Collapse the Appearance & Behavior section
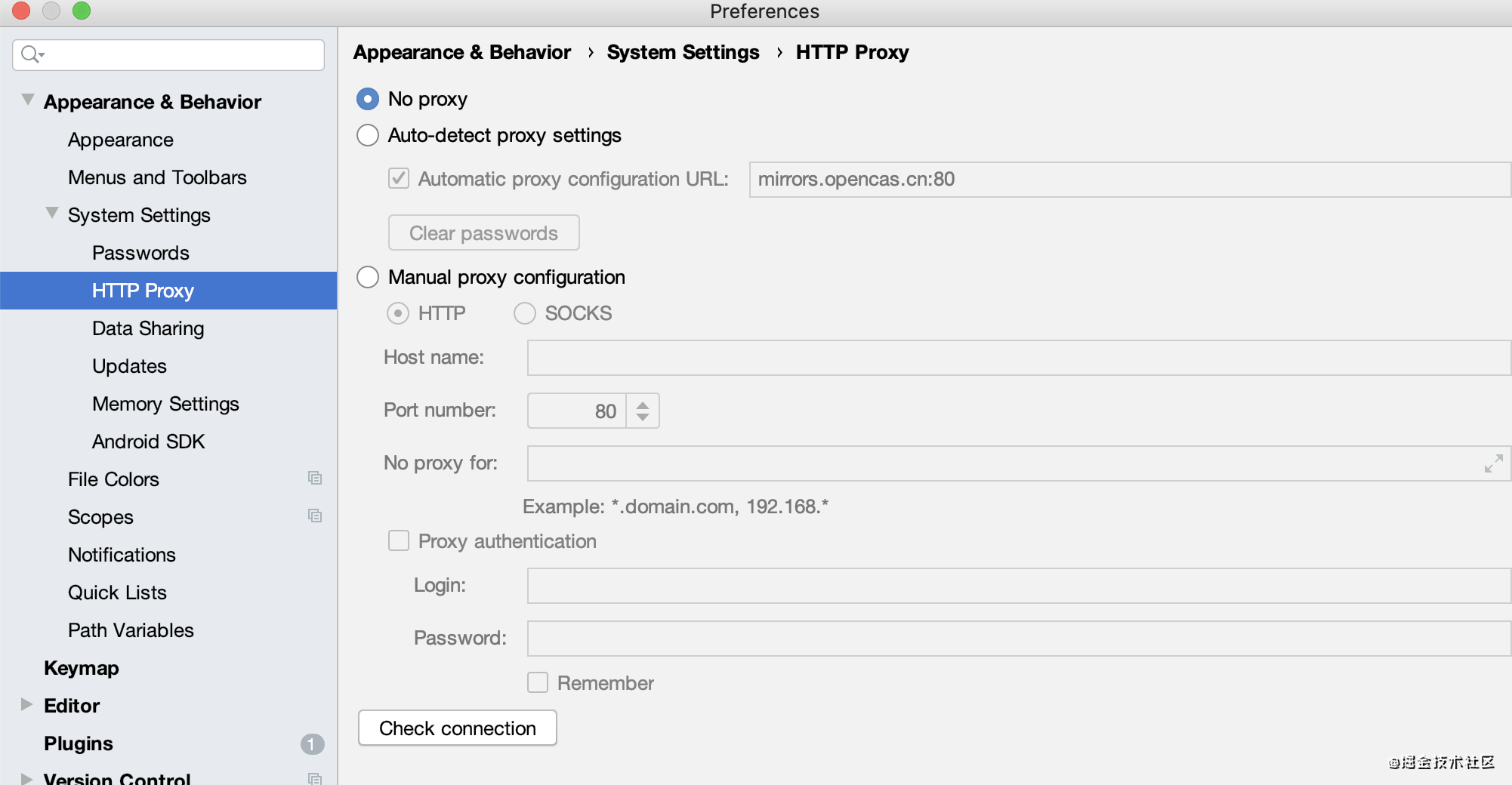Image resolution: width=1512 pixels, height=785 pixels. pos(28,100)
